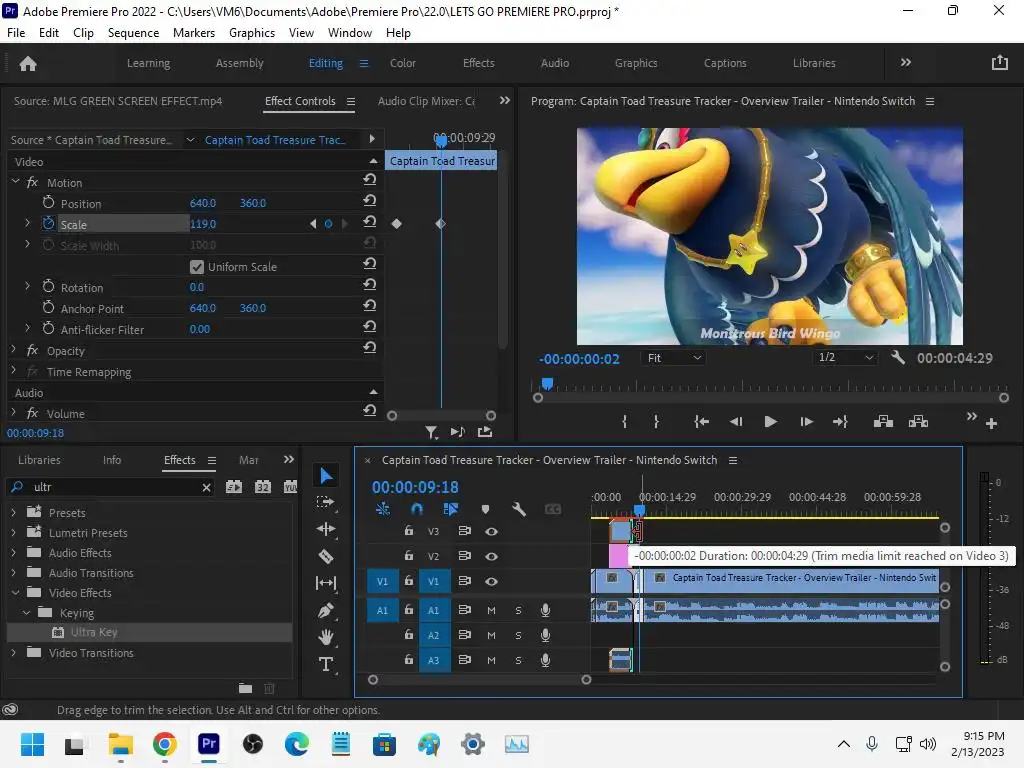Open the Markers menu

(194, 33)
